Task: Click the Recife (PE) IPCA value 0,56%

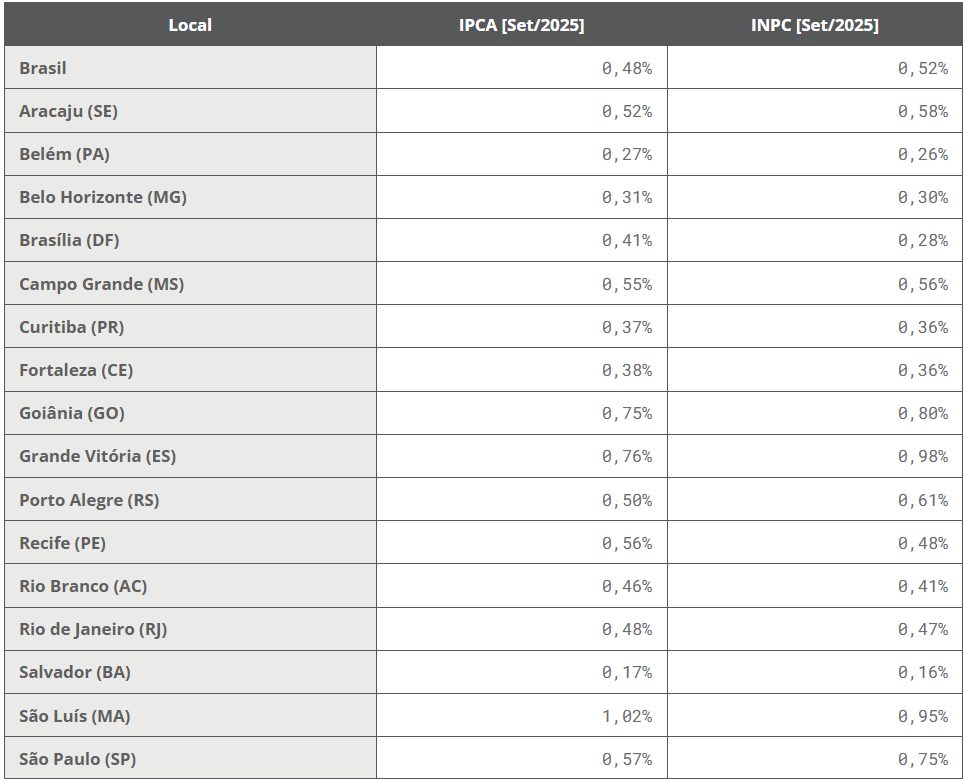Action: (x=627, y=543)
